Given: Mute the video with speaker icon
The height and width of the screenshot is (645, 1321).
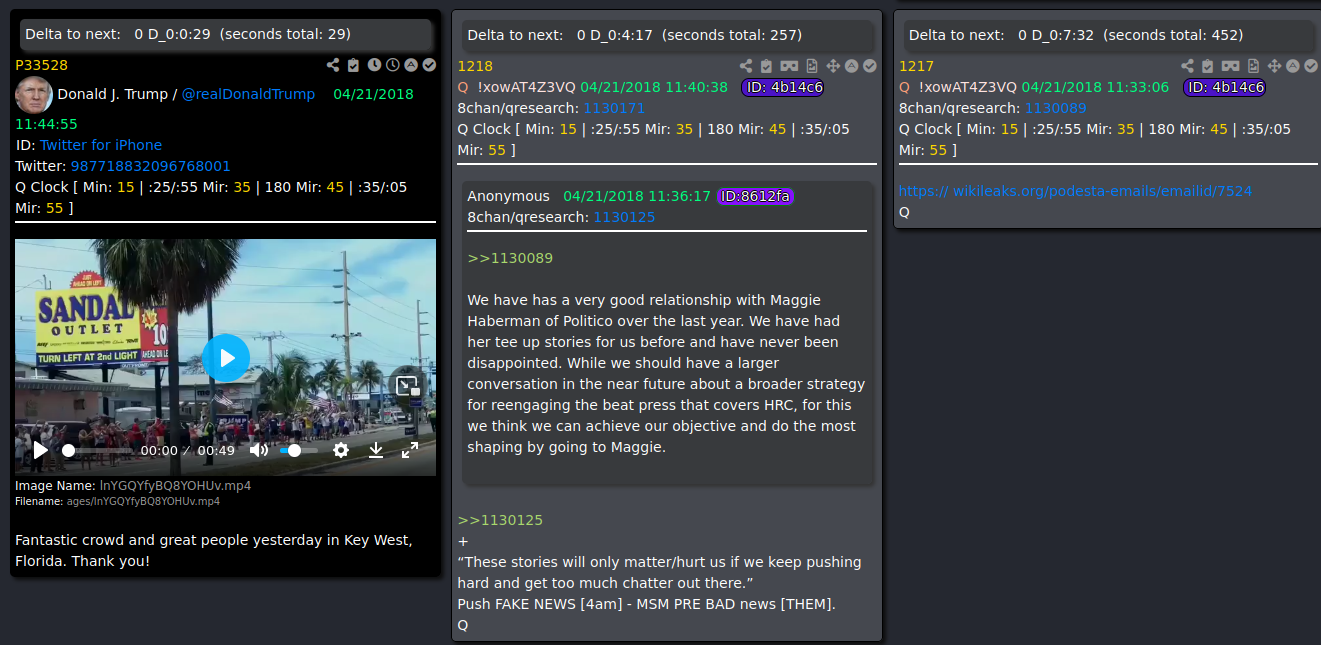Looking at the screenshot, I should (259, 450).
